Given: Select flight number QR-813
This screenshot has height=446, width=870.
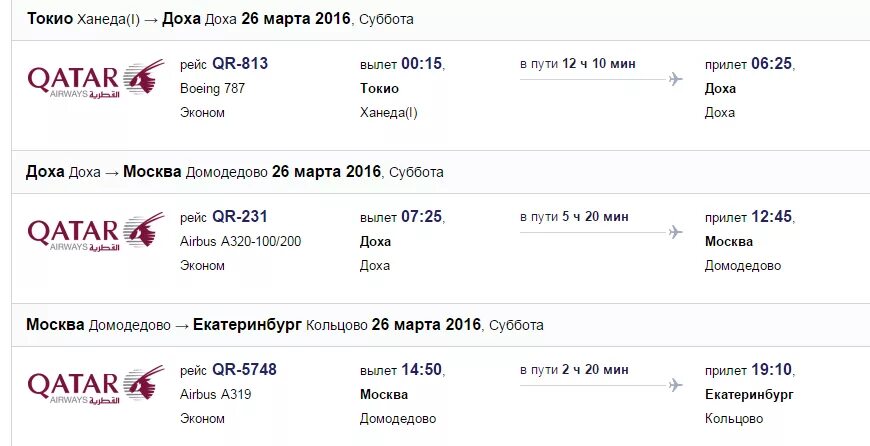Looking at the screenshot, I should point(240,64).
